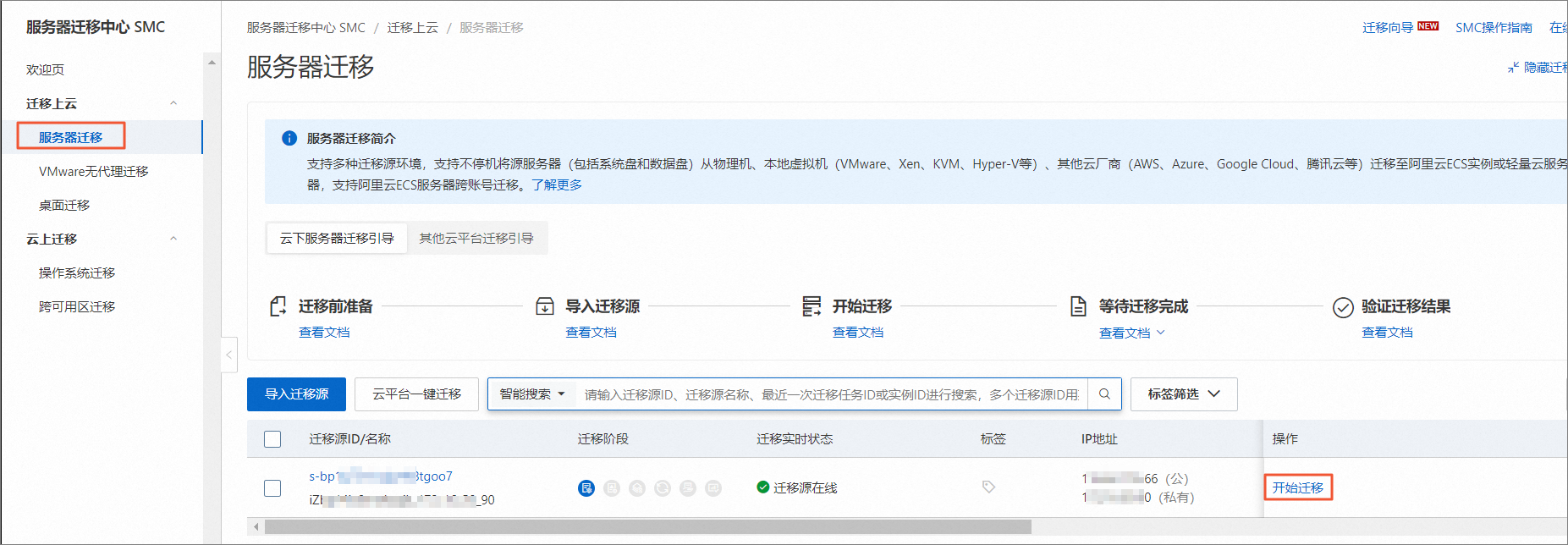Click the 验证迁移结果 checkmark icon
The width and height of the screenshot is (1568, 545).
point(1343,307)
